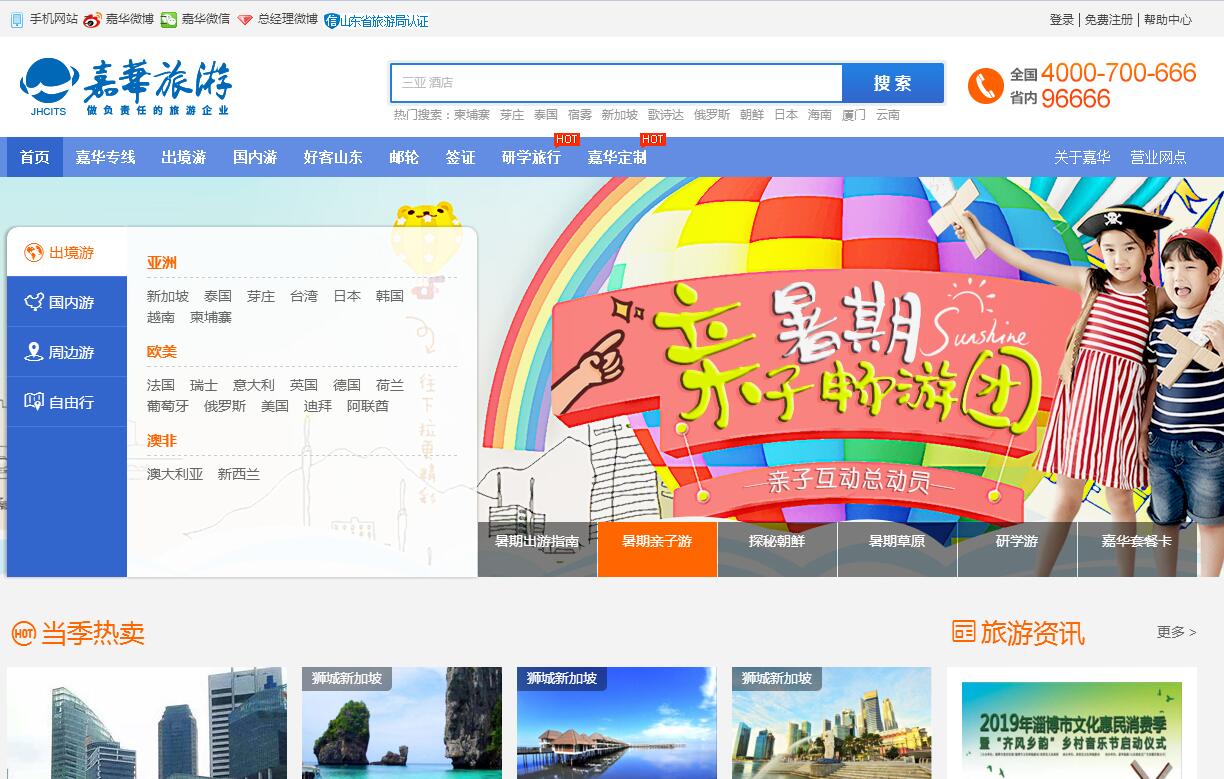Click the 嘉華旅游 JHCITS logo
This screenshot has height=779, width=1224.
click(x=125, y=88)
